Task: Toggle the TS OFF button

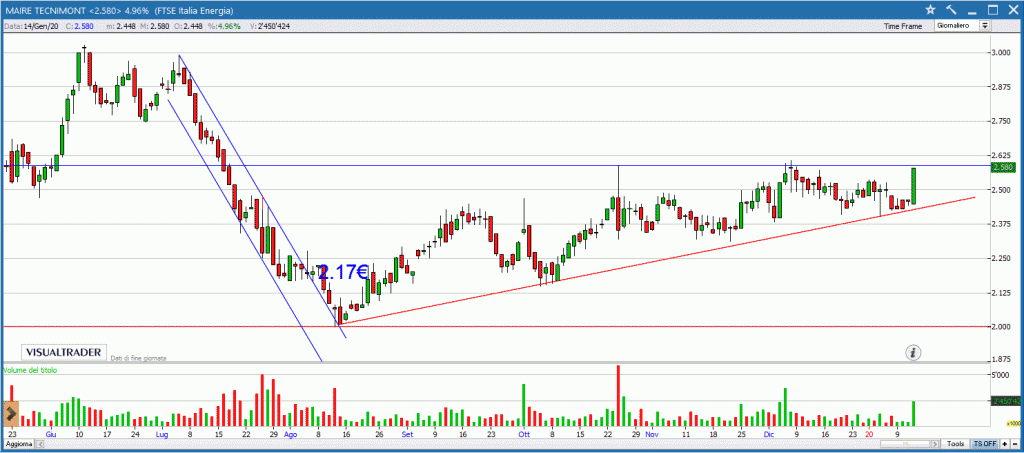Action: point(985,443)
